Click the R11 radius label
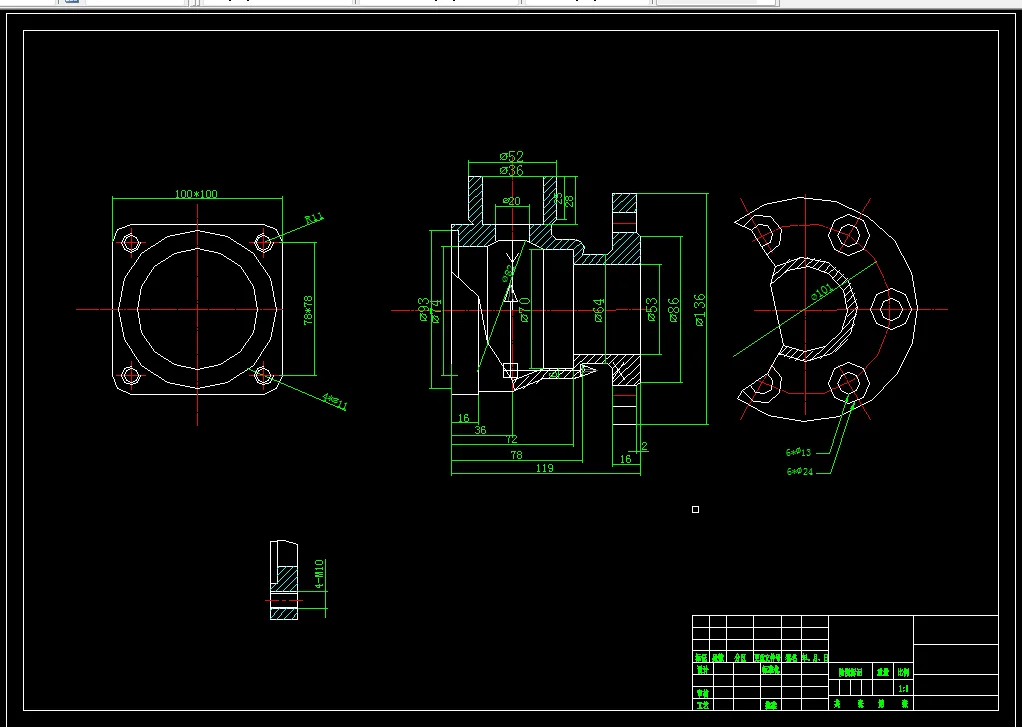Viewport: 1022px width, 727px height. click(315, 218)
